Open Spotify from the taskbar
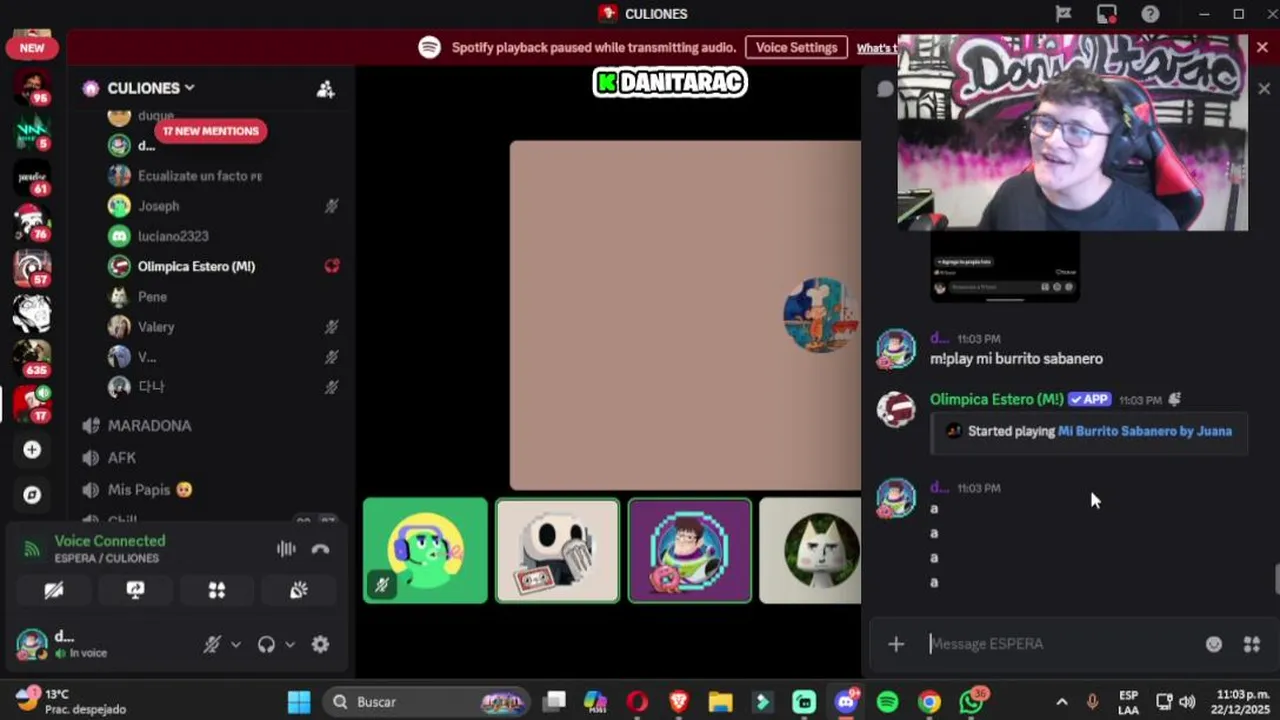1280x720 pixels. [887, 702]
